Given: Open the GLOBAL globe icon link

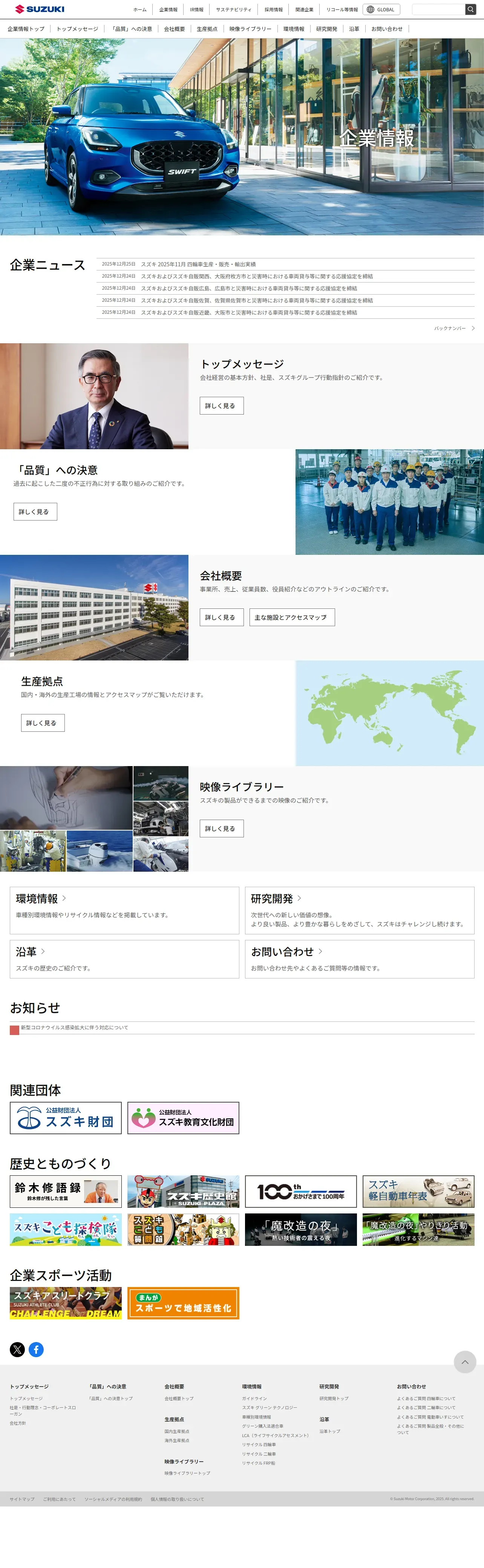Looking at the screenshot, I should [381, 9].
